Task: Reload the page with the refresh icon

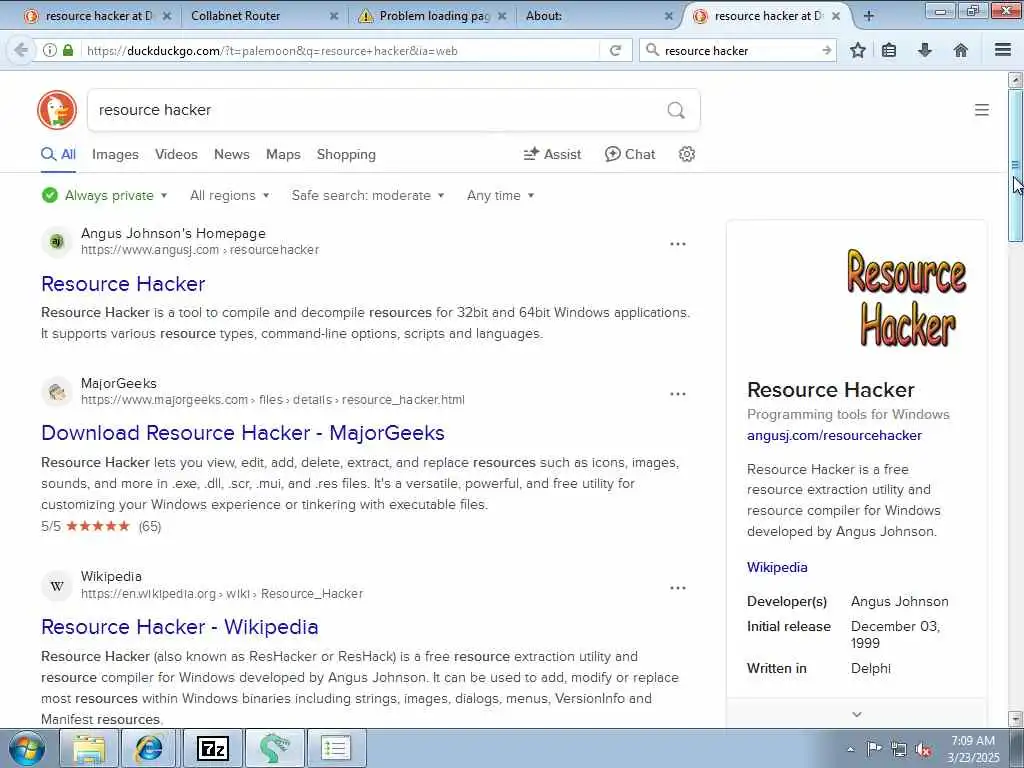Action: pyautogui.click(x=615, y=50)
